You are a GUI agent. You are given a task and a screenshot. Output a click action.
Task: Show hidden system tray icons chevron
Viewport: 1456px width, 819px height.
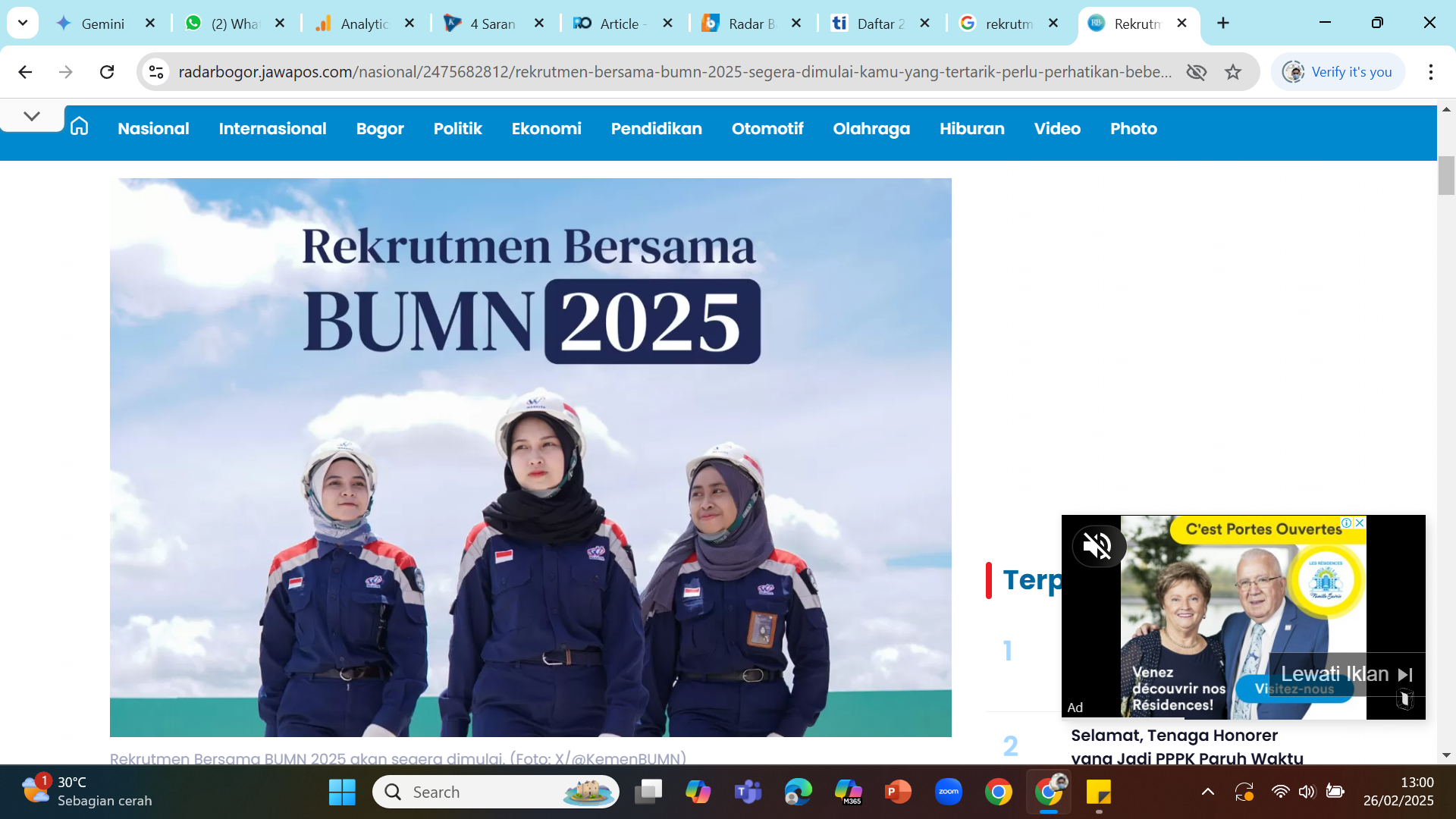[1208, 792]
